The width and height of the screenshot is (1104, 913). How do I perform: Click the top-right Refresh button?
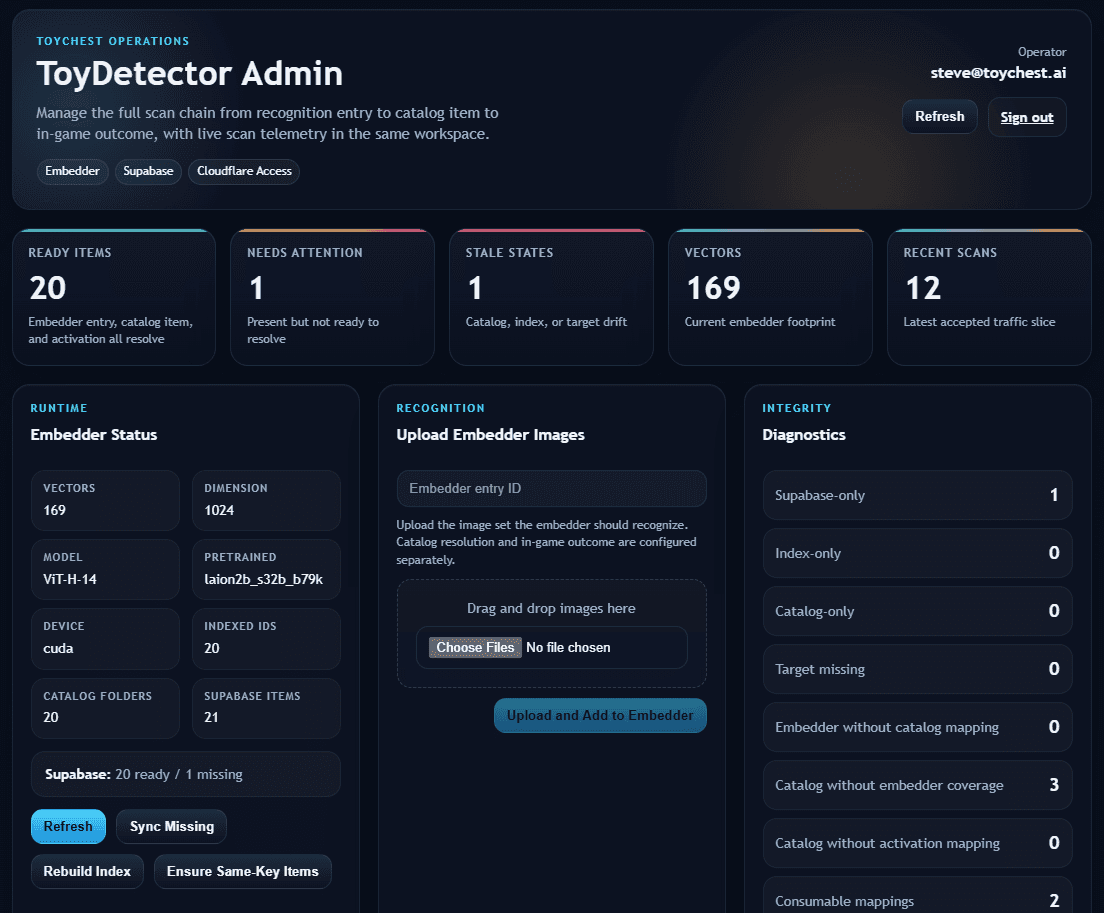click(938, 116)
